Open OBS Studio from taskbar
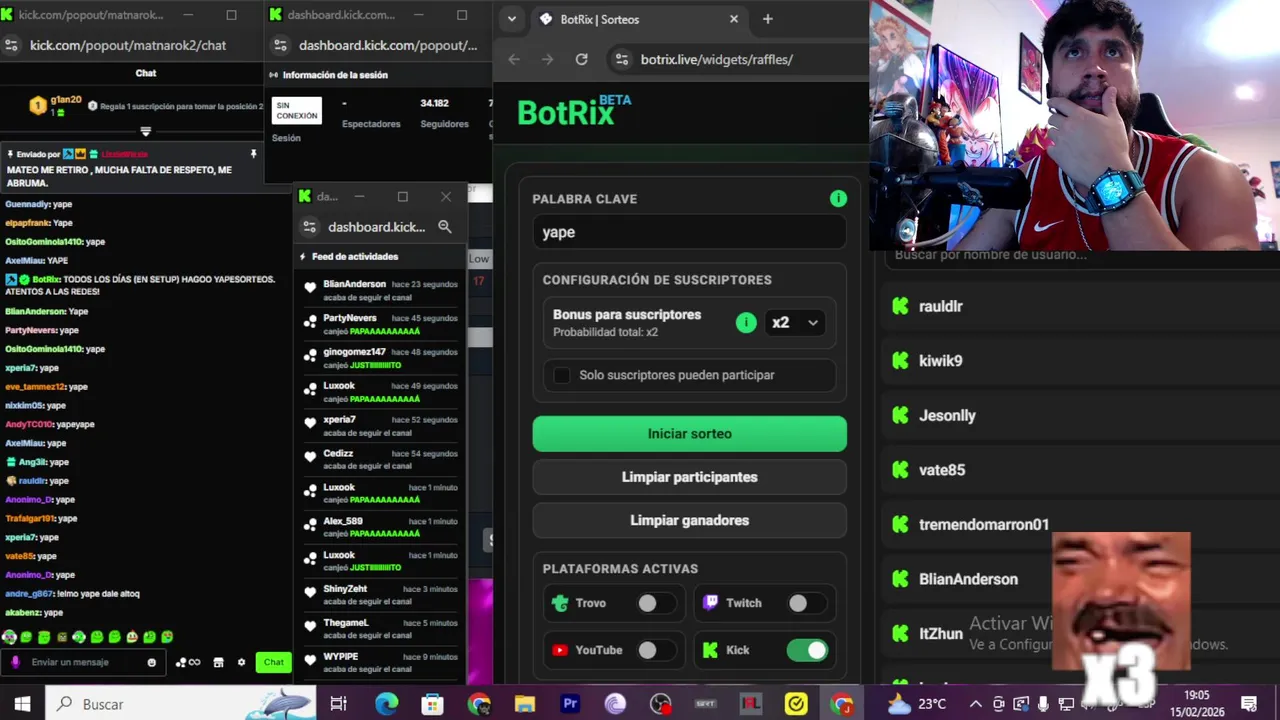The height and width of the screenshot is (720, 1280). (660, 704)
